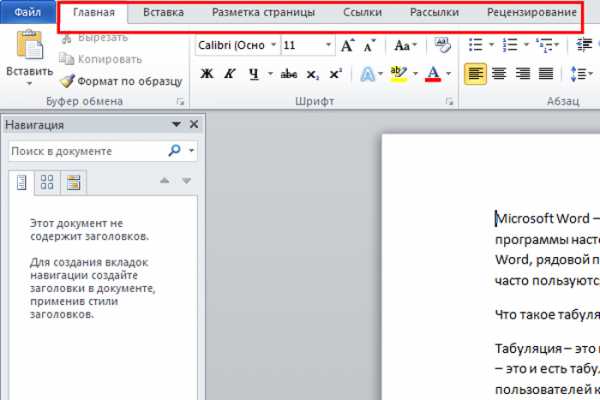Select pages thumbnail browse tab
This screenshot has width=600, height=400.
[x=47, y=182]
